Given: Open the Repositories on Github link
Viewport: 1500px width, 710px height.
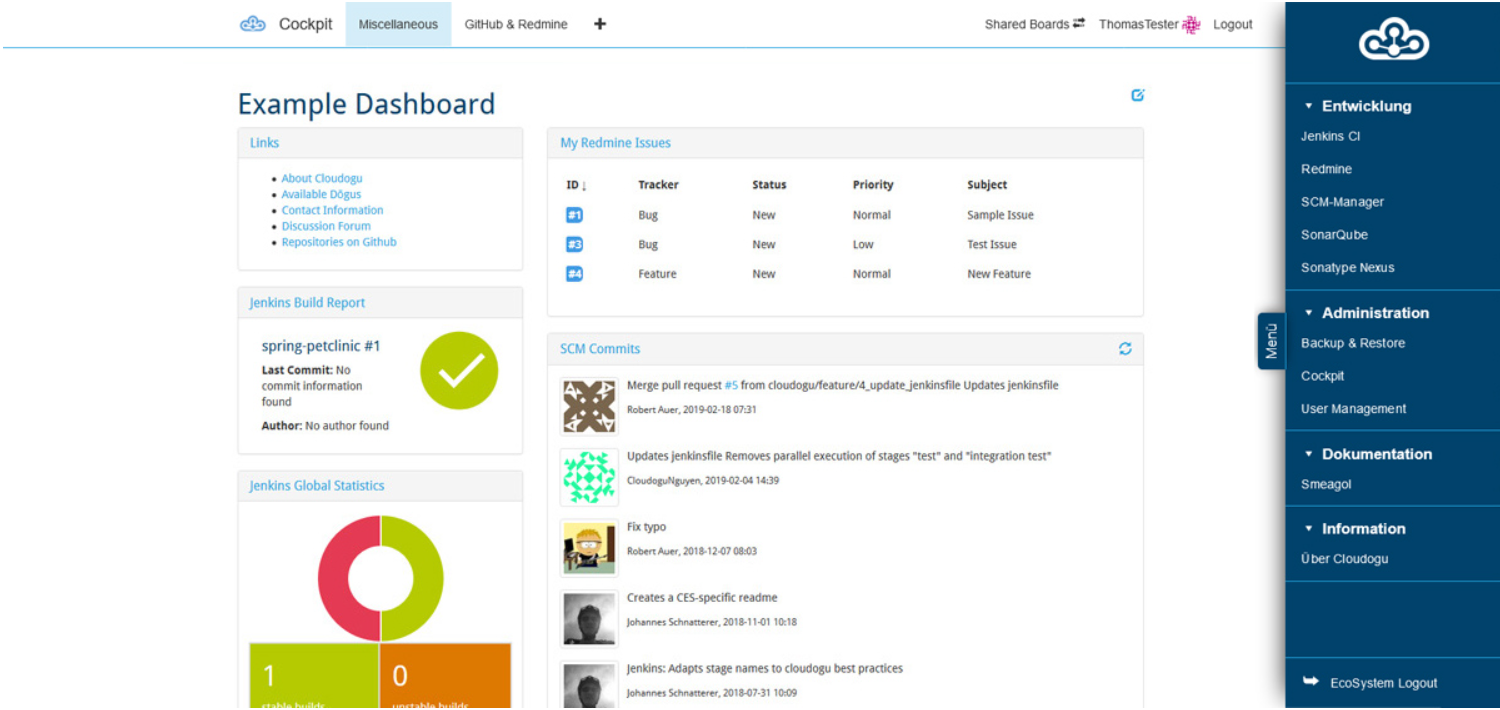Looking at the screenshot, I should (x=338, y=241).
